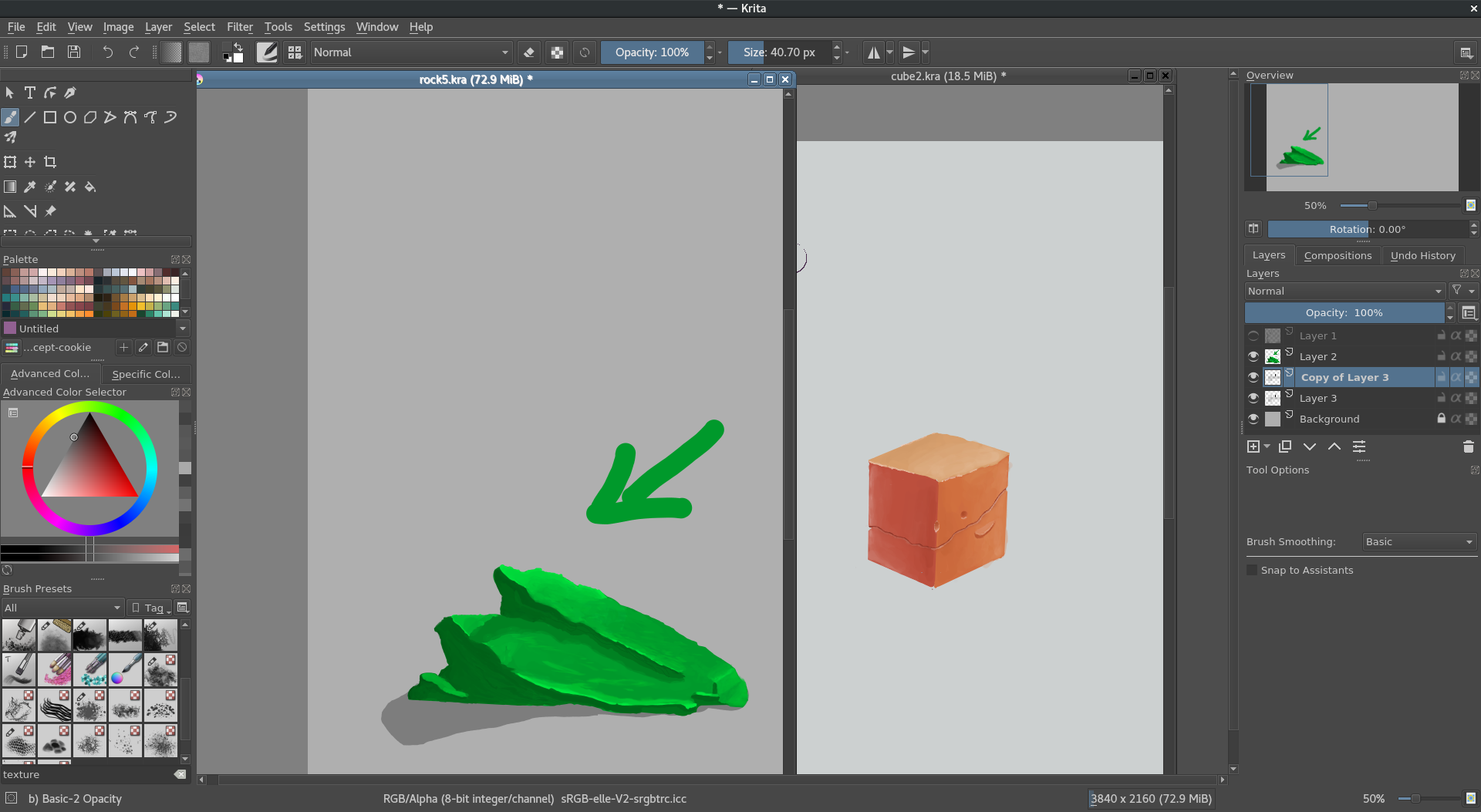Hide the Background layer

click(1253, 419)
